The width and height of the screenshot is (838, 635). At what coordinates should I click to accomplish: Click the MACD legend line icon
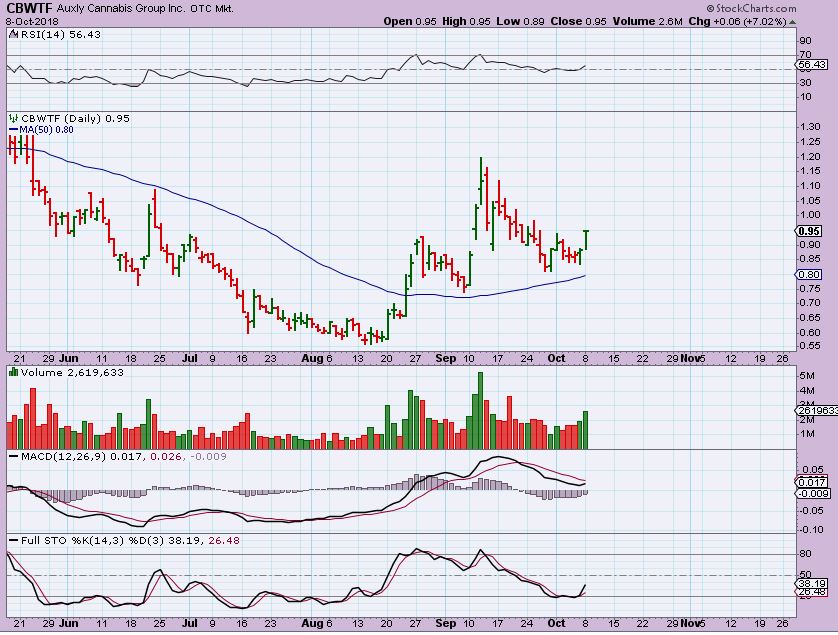click(13, 456)
